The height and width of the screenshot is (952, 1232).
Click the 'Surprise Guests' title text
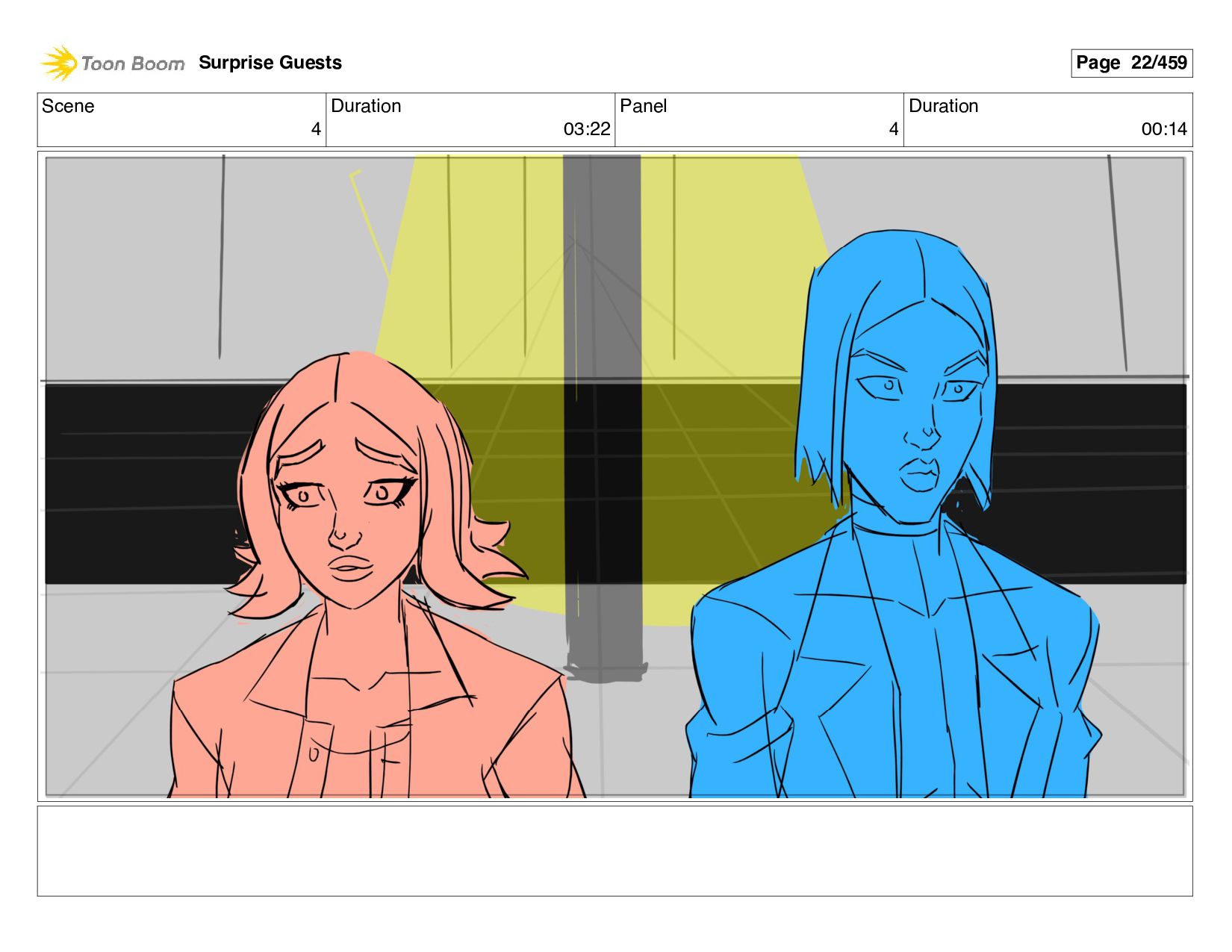tap(270, 63)
